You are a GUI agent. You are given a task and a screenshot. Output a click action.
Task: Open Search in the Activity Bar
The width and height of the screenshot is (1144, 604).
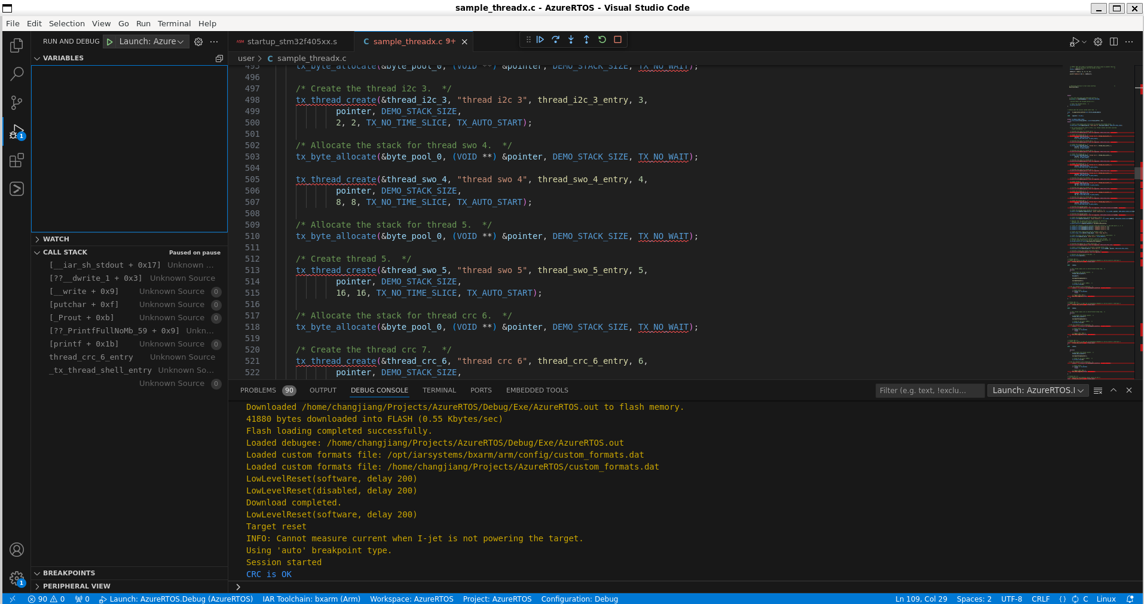pyautogui.click(x=16, y=74)
